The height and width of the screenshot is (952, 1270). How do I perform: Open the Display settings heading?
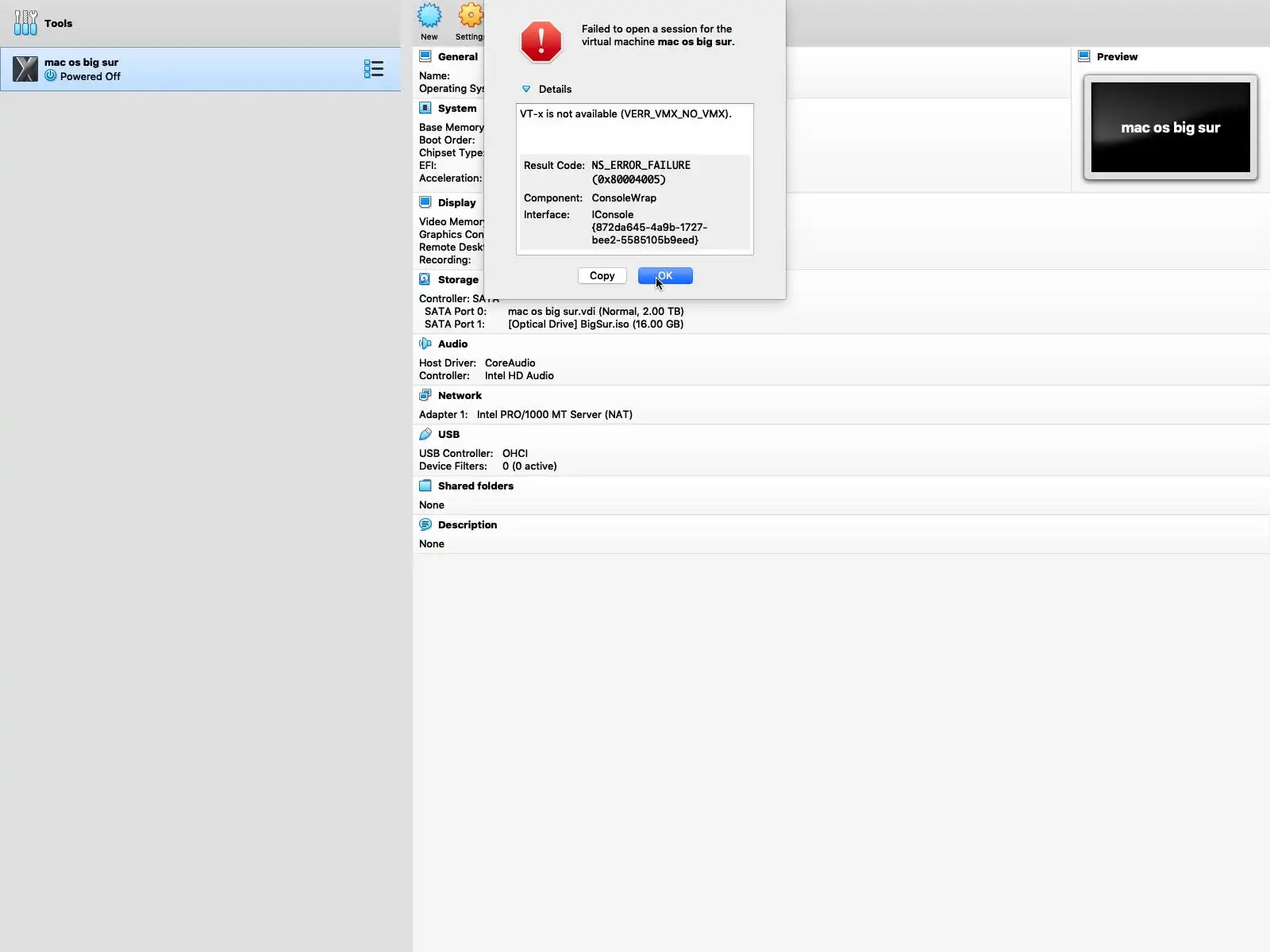click(x=457, y=202)
